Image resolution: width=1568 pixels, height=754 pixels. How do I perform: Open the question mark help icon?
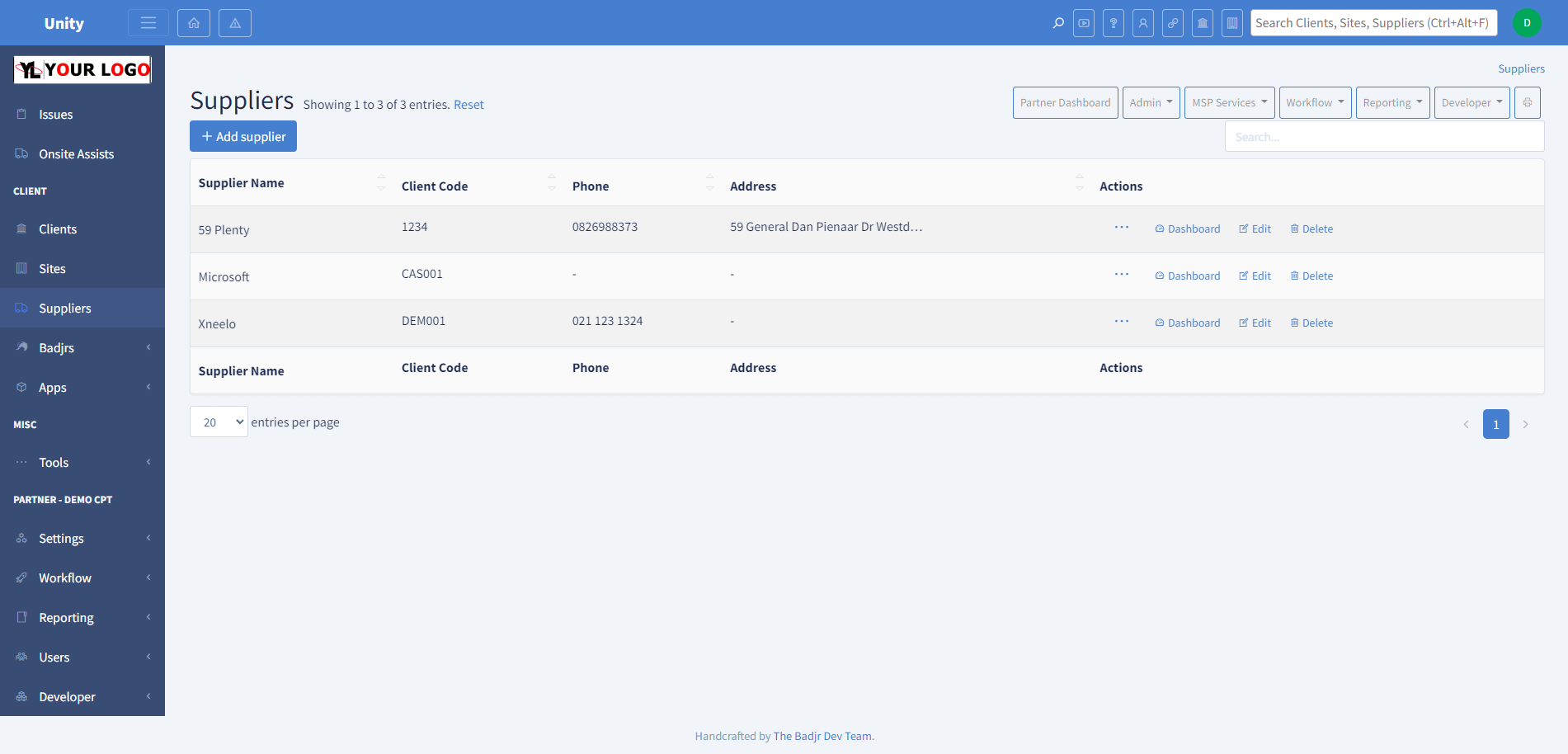tap(1114, 23)
